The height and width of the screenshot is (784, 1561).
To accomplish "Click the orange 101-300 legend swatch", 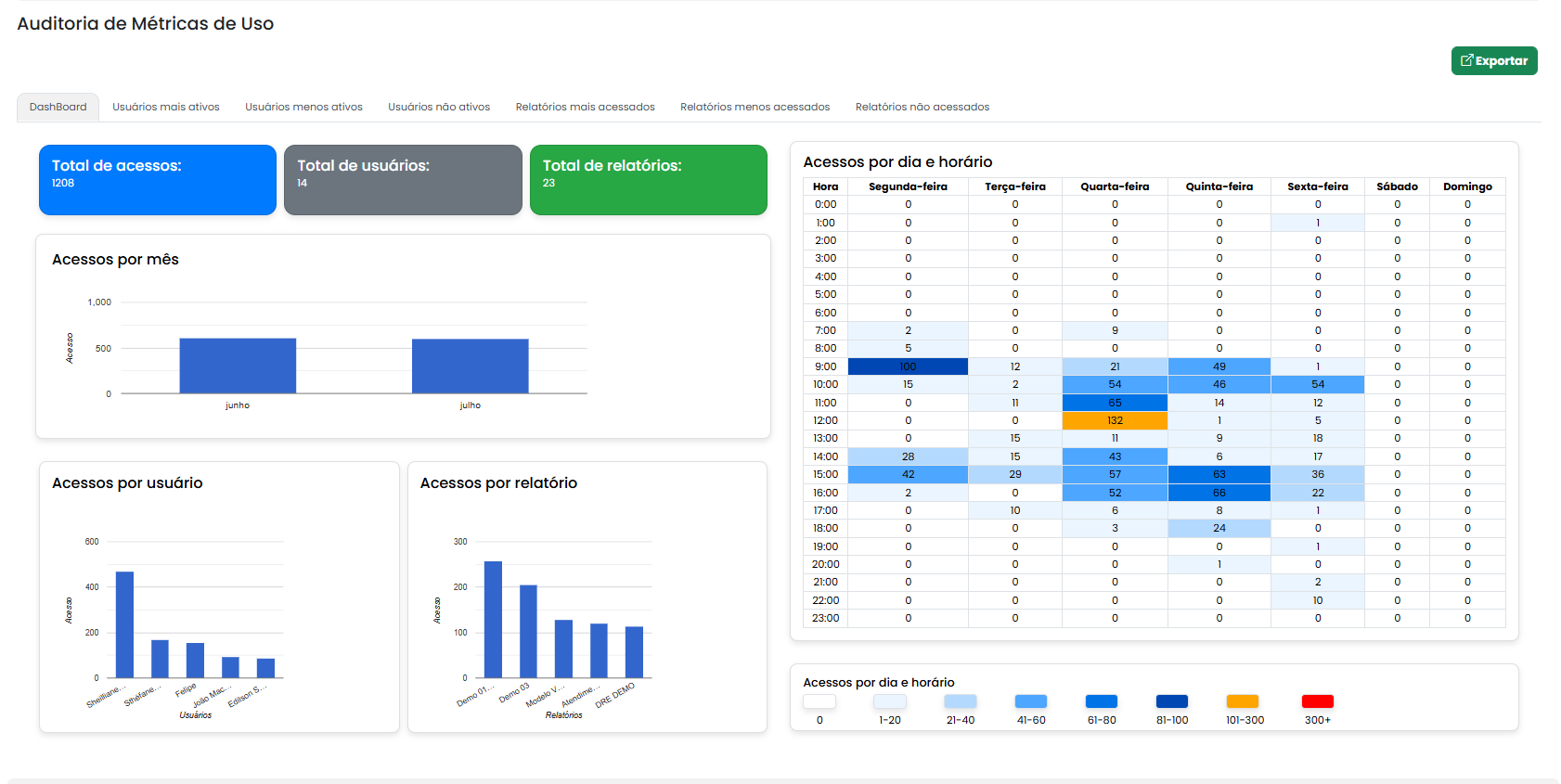I will click(x=1242, y=701).
